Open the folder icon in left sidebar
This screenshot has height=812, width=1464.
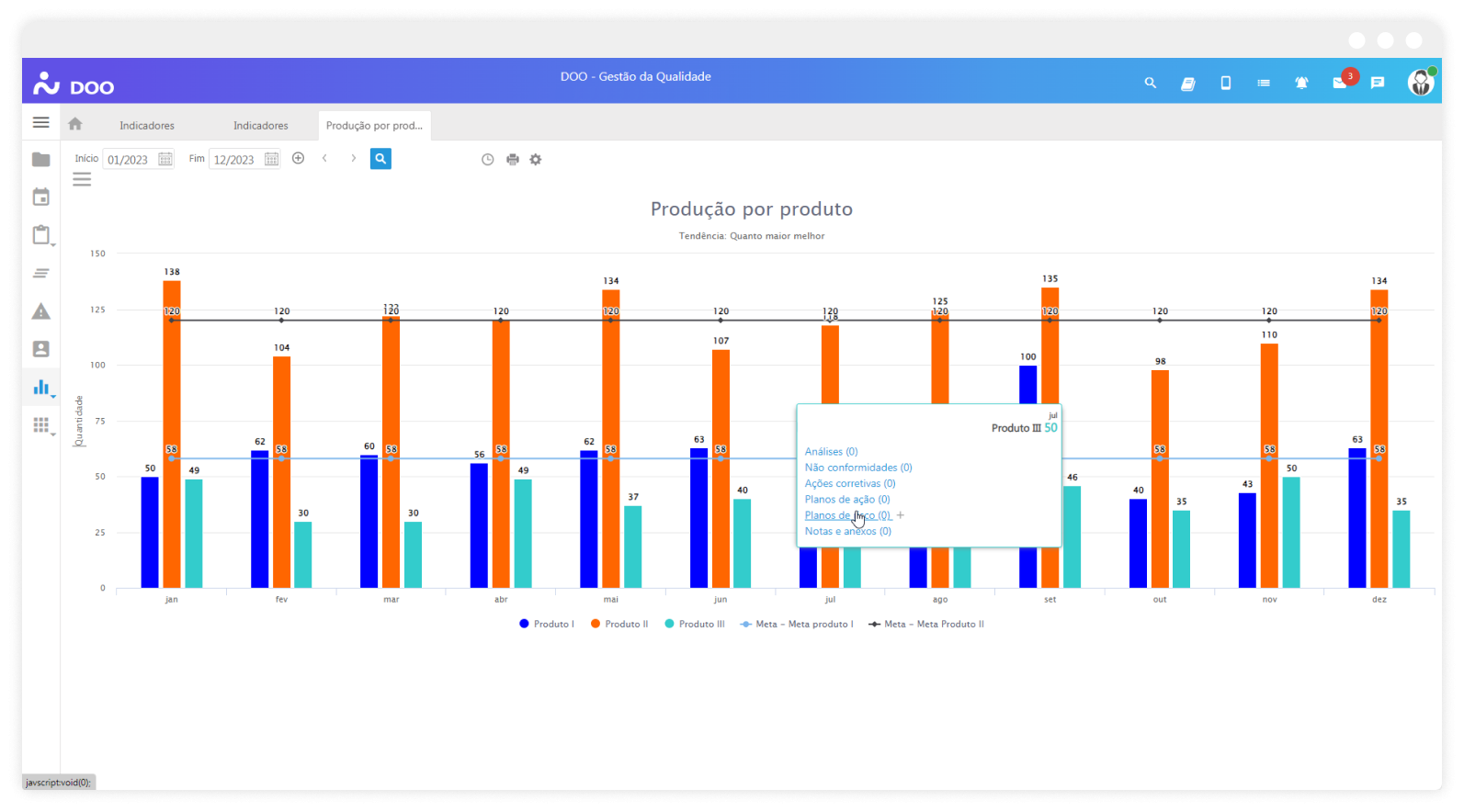point(40,160)
